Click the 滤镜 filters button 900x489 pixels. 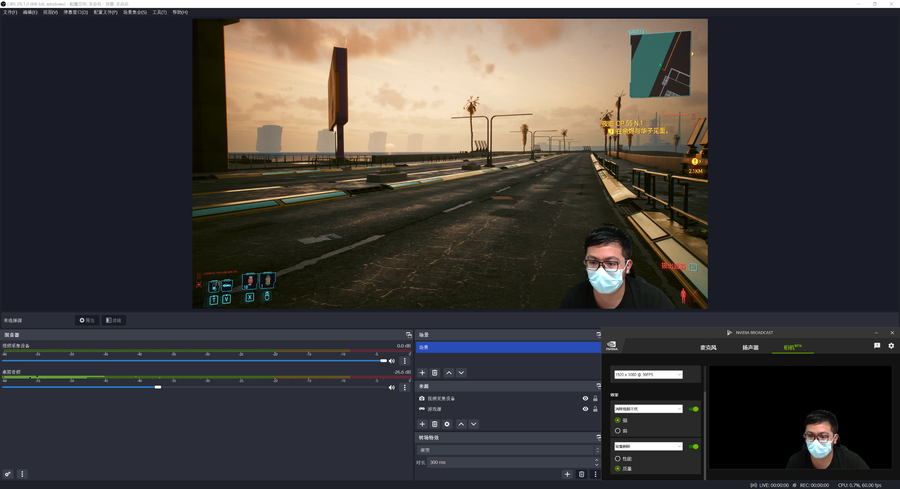(x=114, y=320)
